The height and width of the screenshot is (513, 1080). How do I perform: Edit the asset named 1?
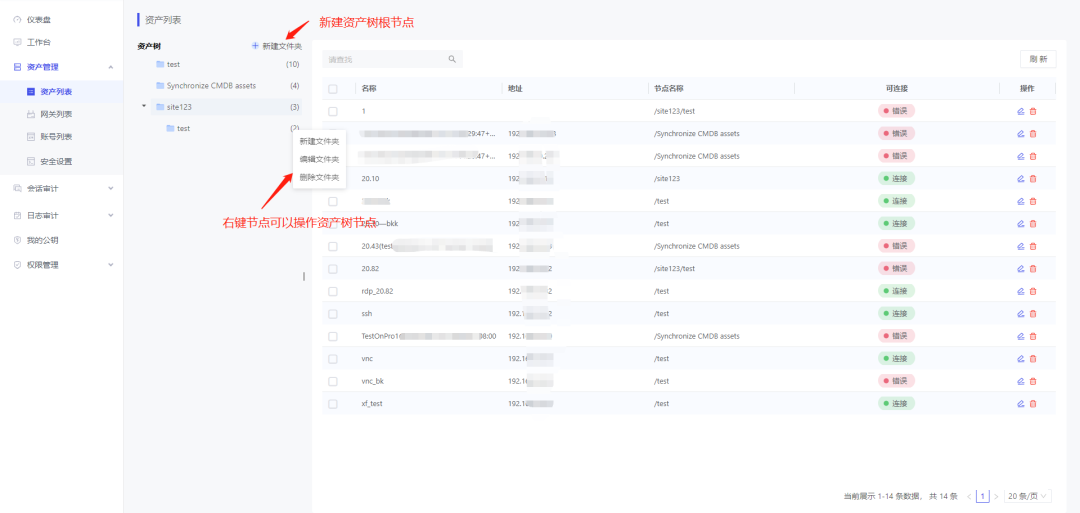pyautogui.click(x=1021, y=111)
